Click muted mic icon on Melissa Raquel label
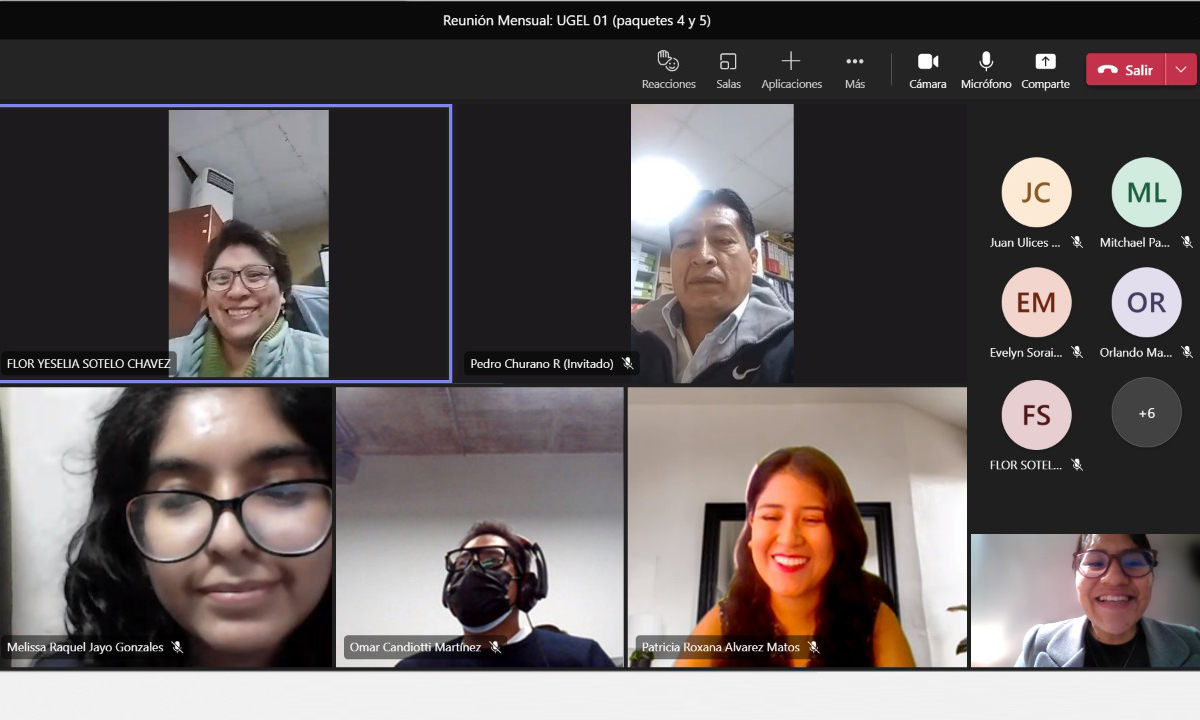Image resolution: width=1200 pixels, height=720 pixels. click(177, 647)
